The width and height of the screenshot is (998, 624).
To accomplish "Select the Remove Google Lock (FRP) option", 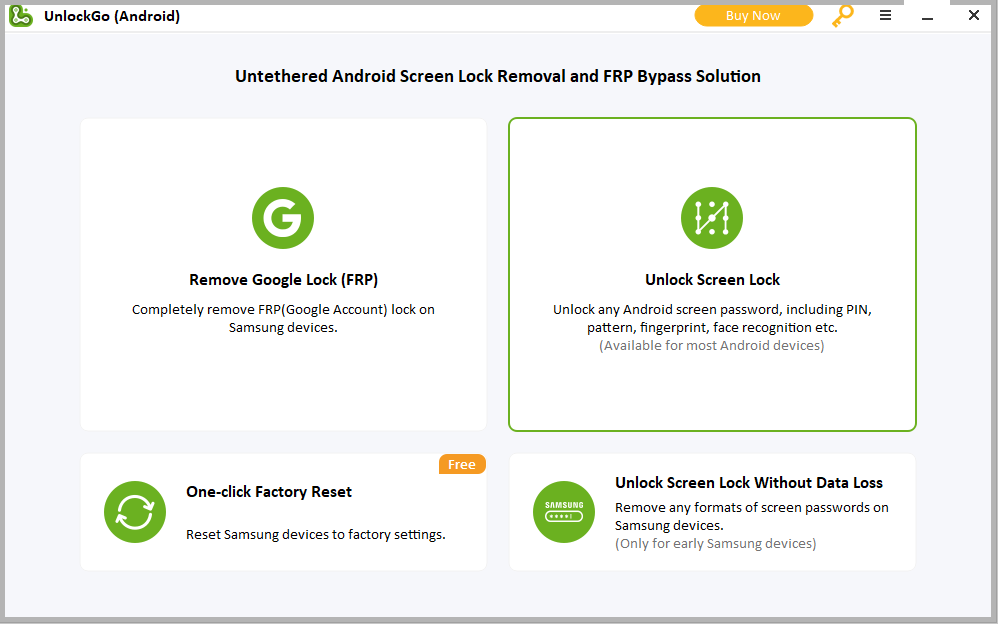I will (x=283, y=274).
